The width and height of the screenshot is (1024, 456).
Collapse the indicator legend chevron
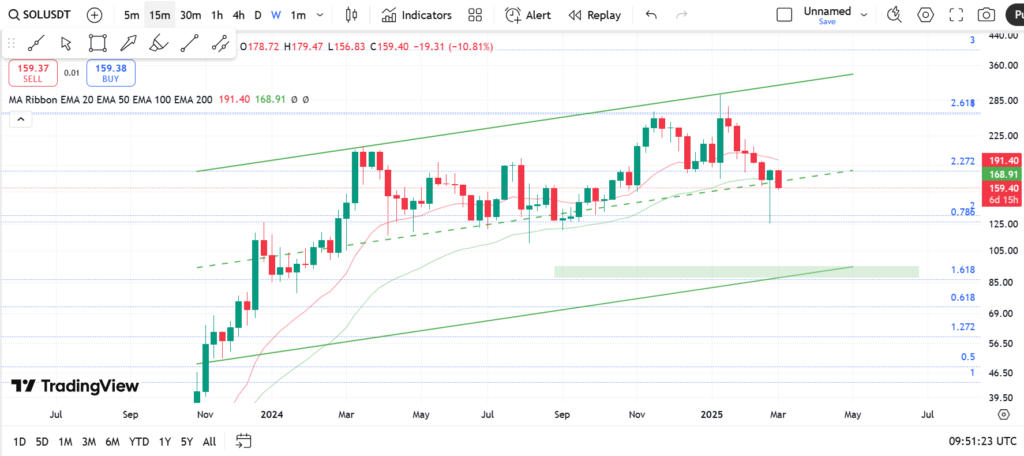point(17,117)
